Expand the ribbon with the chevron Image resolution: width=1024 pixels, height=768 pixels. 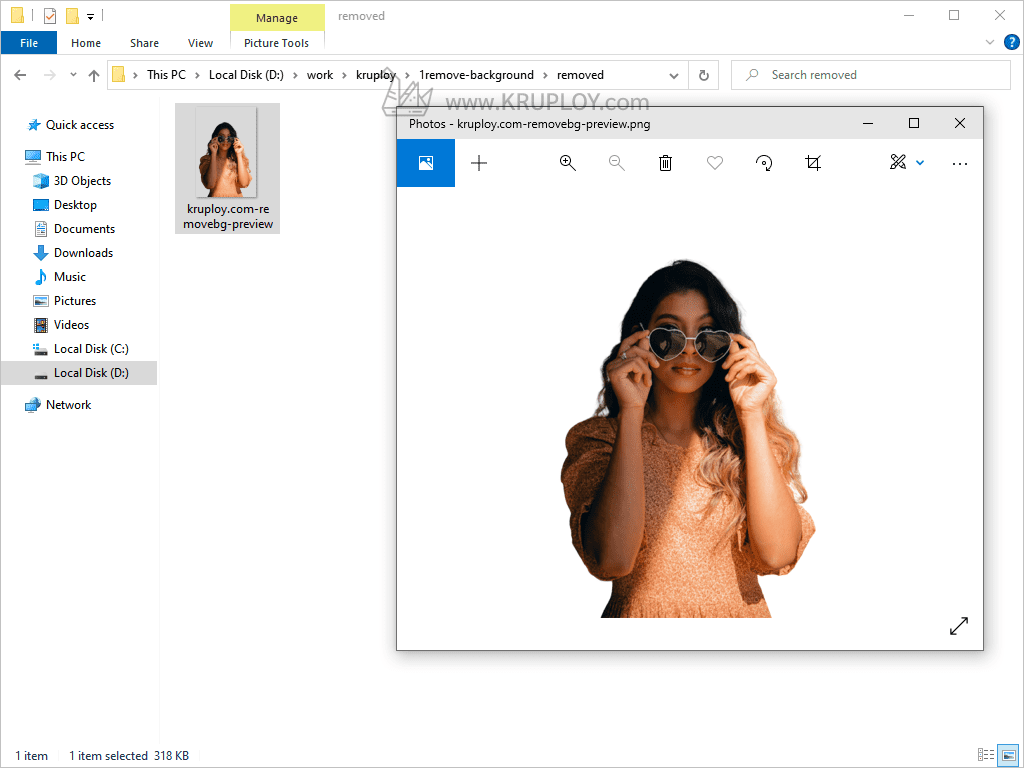(x=989, y=42)
